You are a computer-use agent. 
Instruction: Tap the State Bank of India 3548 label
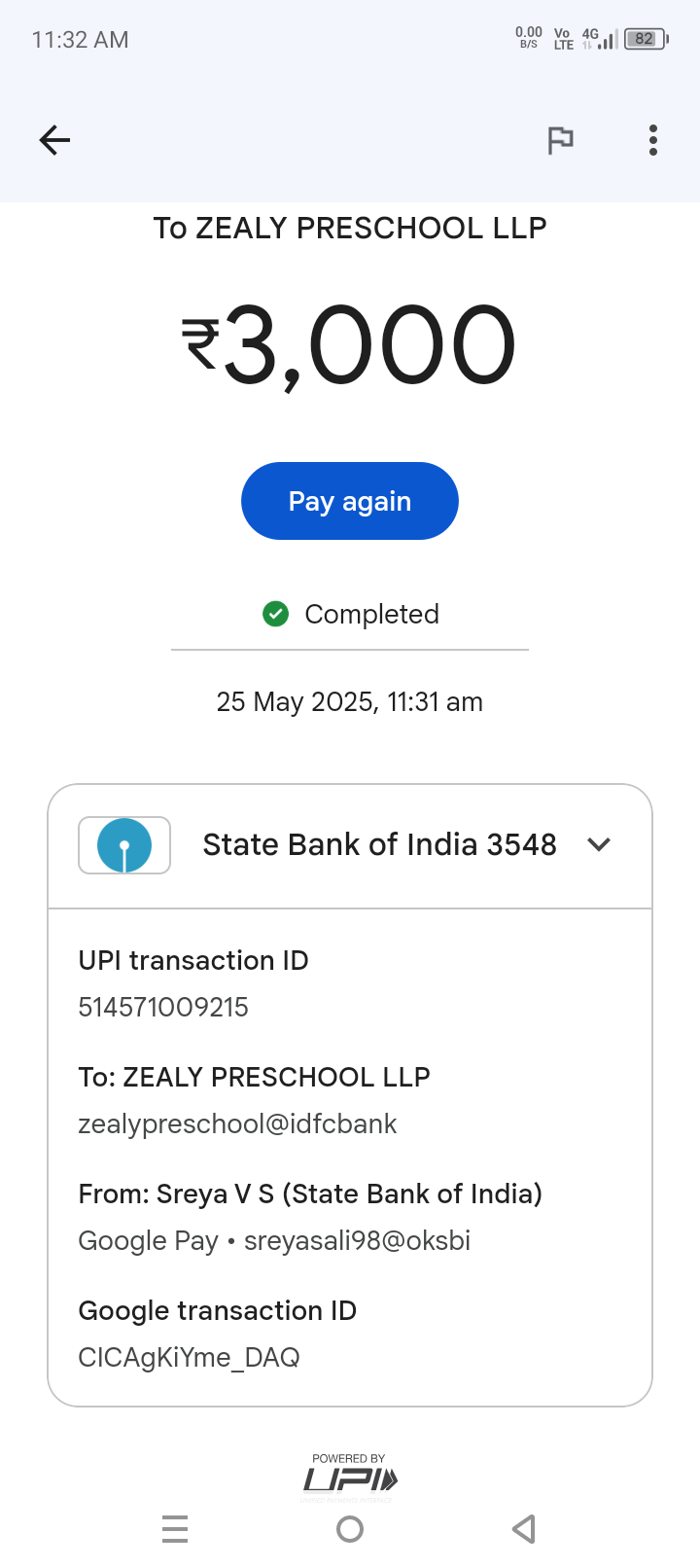[379, 844]
